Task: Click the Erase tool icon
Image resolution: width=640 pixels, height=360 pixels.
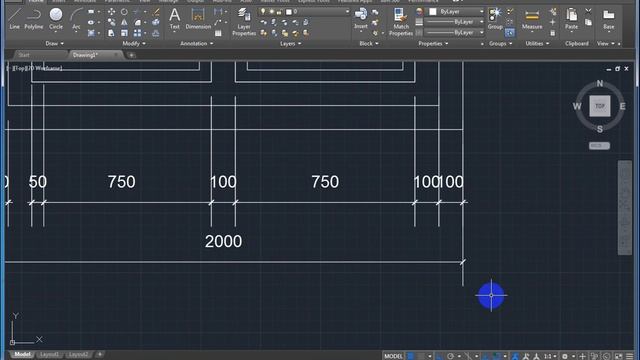Action: (156, 12)
